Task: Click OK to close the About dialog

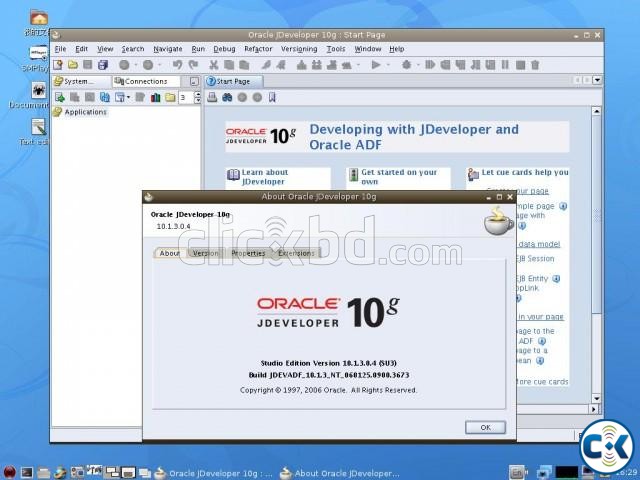Action: click(485, 427)
